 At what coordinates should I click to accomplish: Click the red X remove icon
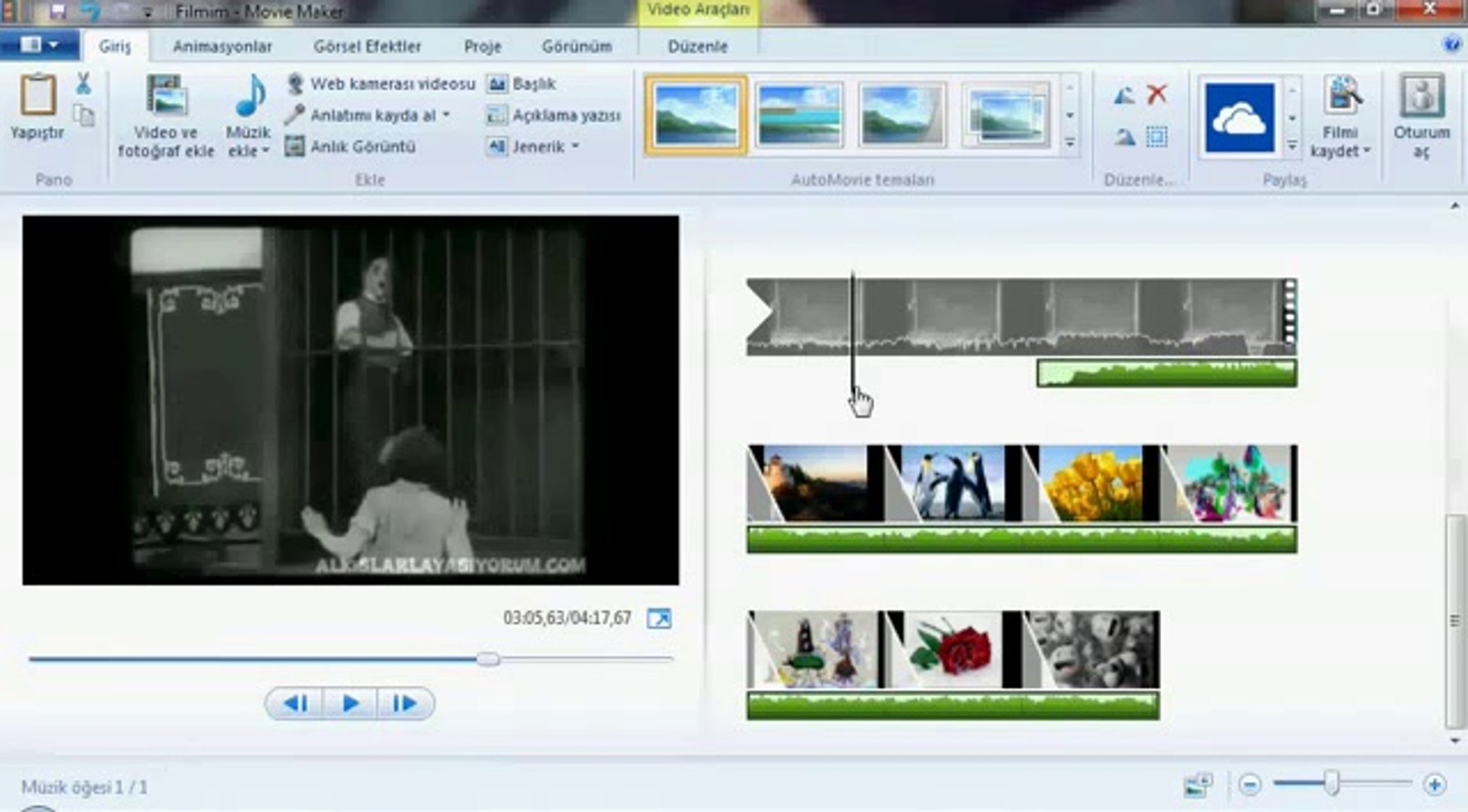pos(1157,94)
